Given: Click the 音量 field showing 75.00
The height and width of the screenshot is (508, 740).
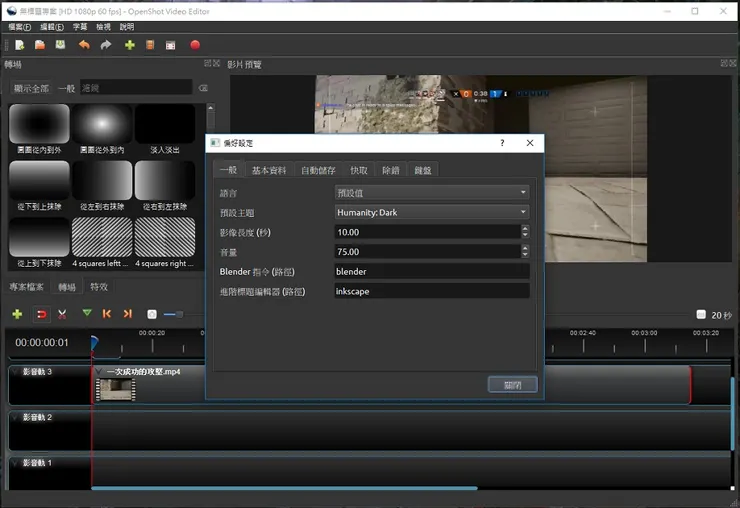Looking at the screenshot, I should click(427, 252).
